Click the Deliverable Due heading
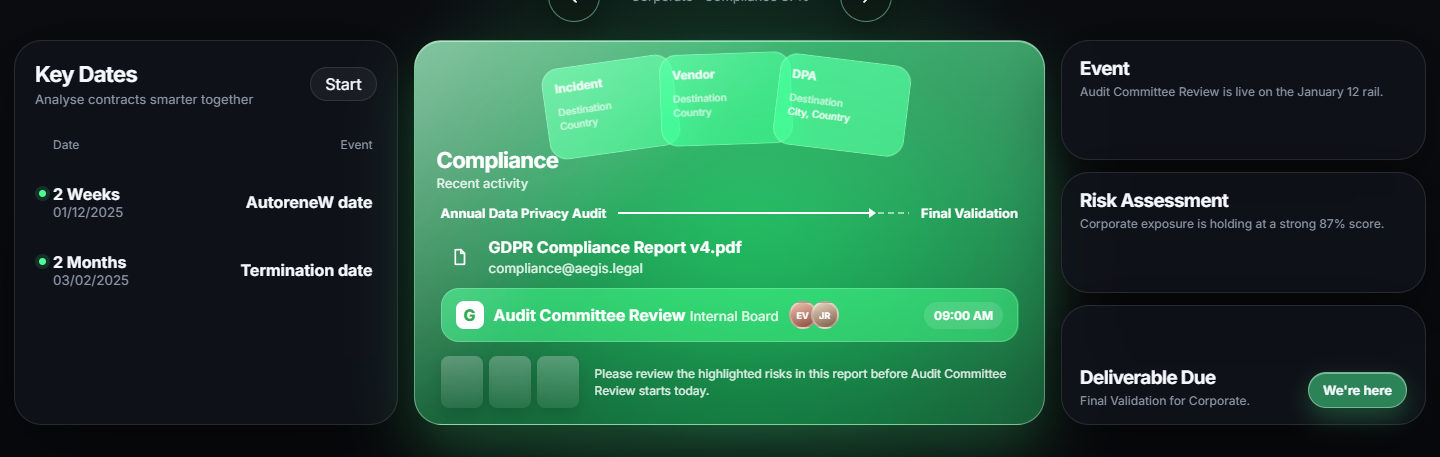 (x=1148, y=377)
